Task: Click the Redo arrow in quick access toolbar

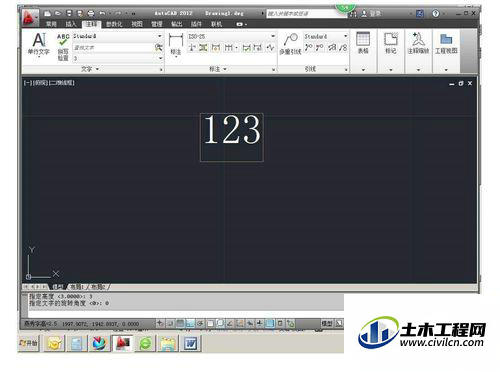Action: (118, 13)
